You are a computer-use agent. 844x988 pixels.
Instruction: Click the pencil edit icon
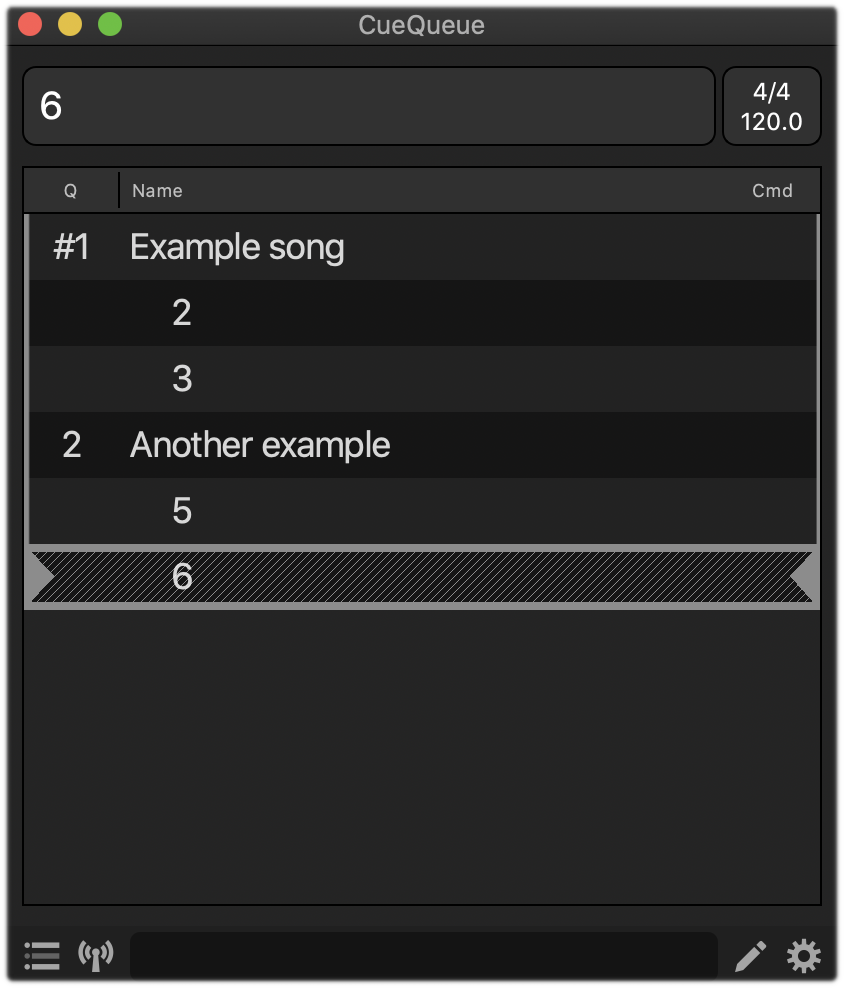750,957
